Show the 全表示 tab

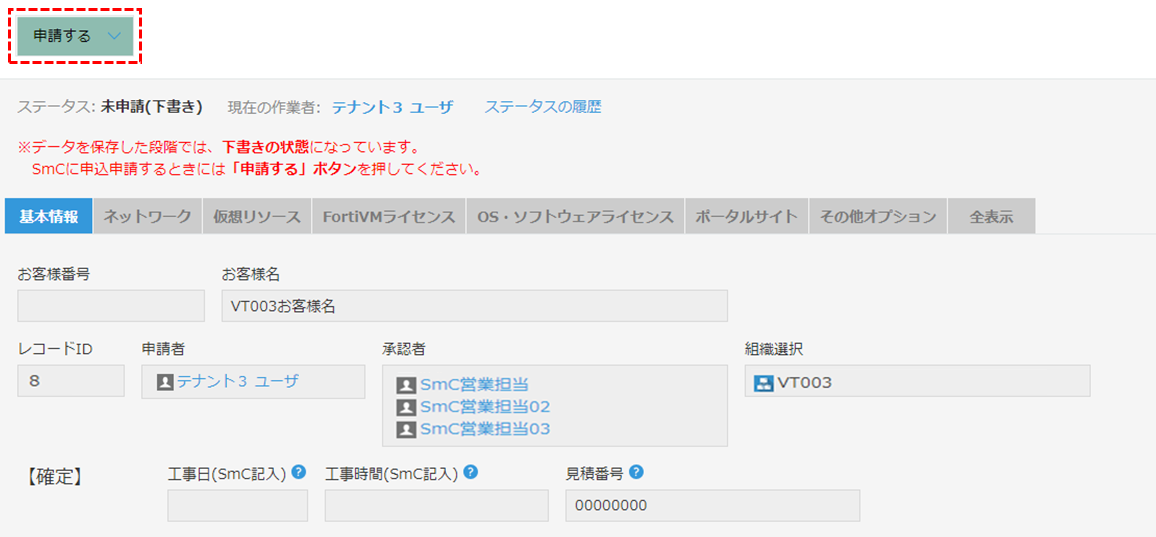[992, 216]
